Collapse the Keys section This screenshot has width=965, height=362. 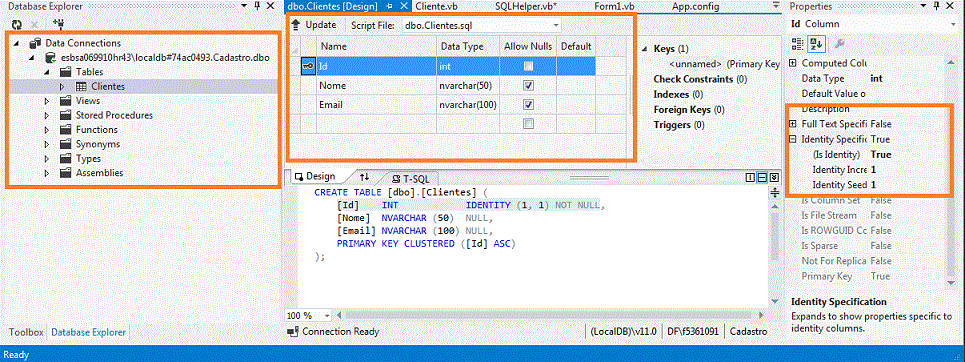click(x=643, y=49)
